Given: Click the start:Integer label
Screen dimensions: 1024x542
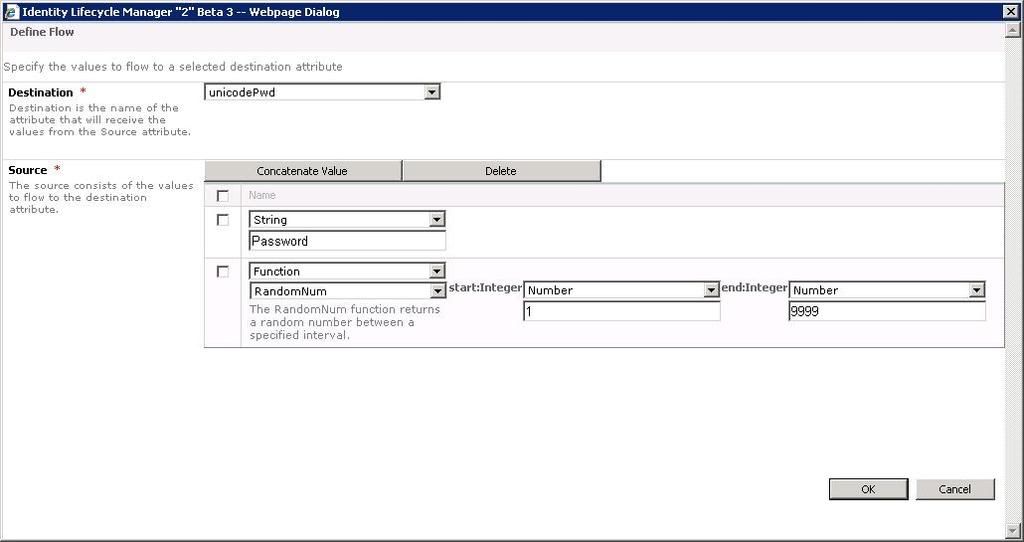Looking at the screenshot, I should coord(485,287).
